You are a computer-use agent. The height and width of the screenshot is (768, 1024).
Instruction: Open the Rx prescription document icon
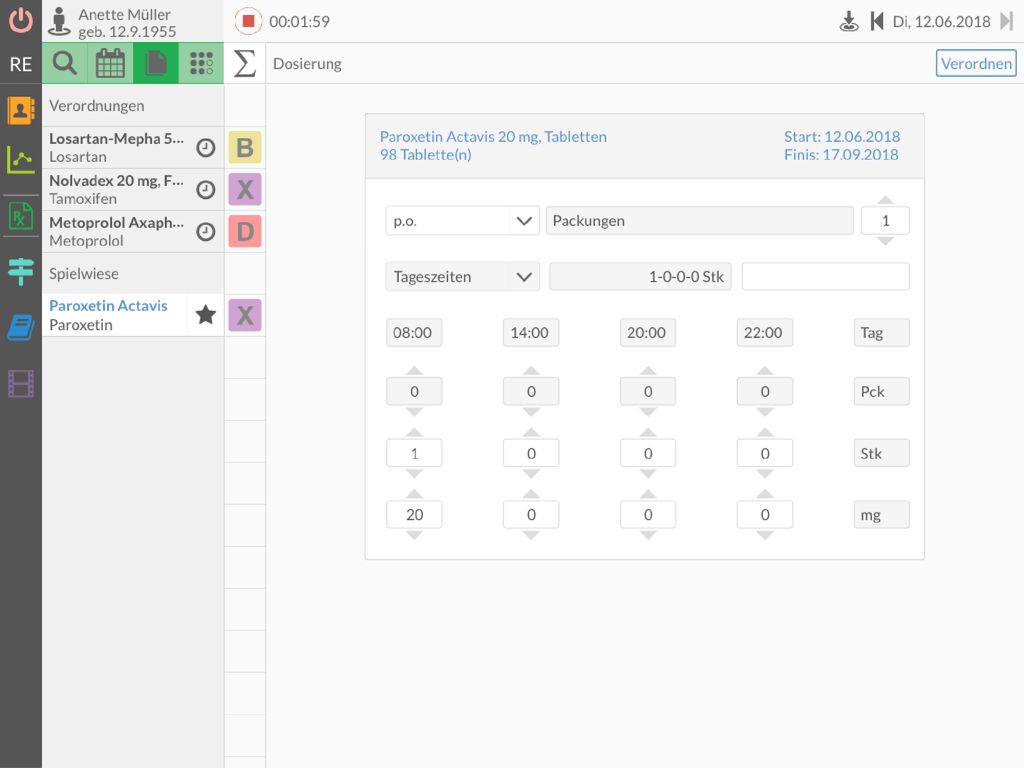(x=21, y=217)
